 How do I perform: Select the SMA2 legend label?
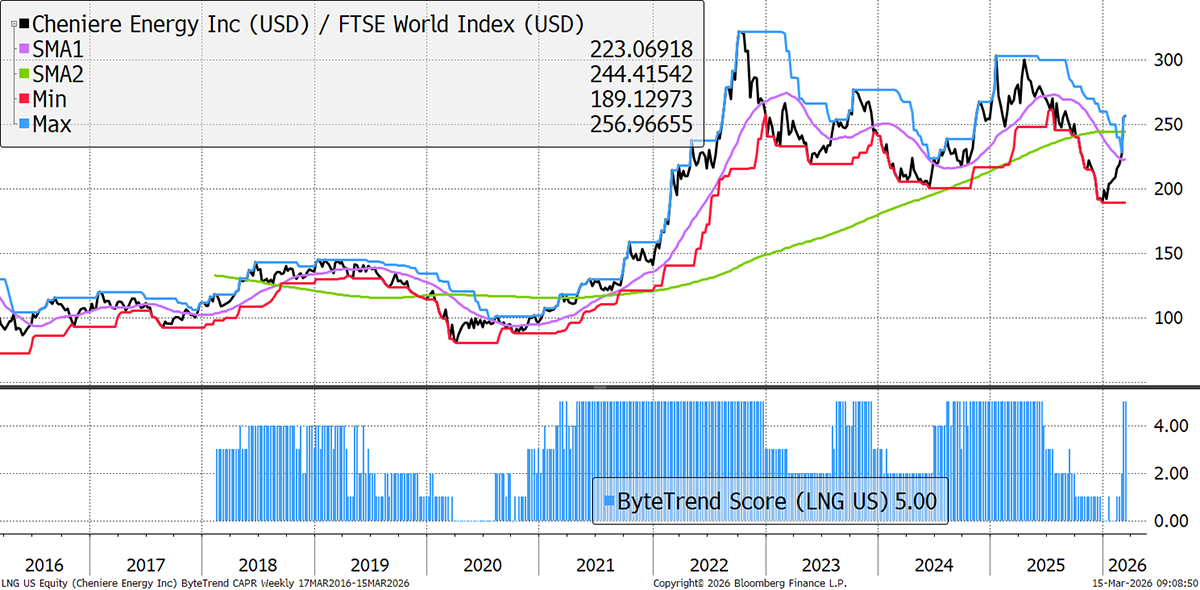tap(59, 74)
